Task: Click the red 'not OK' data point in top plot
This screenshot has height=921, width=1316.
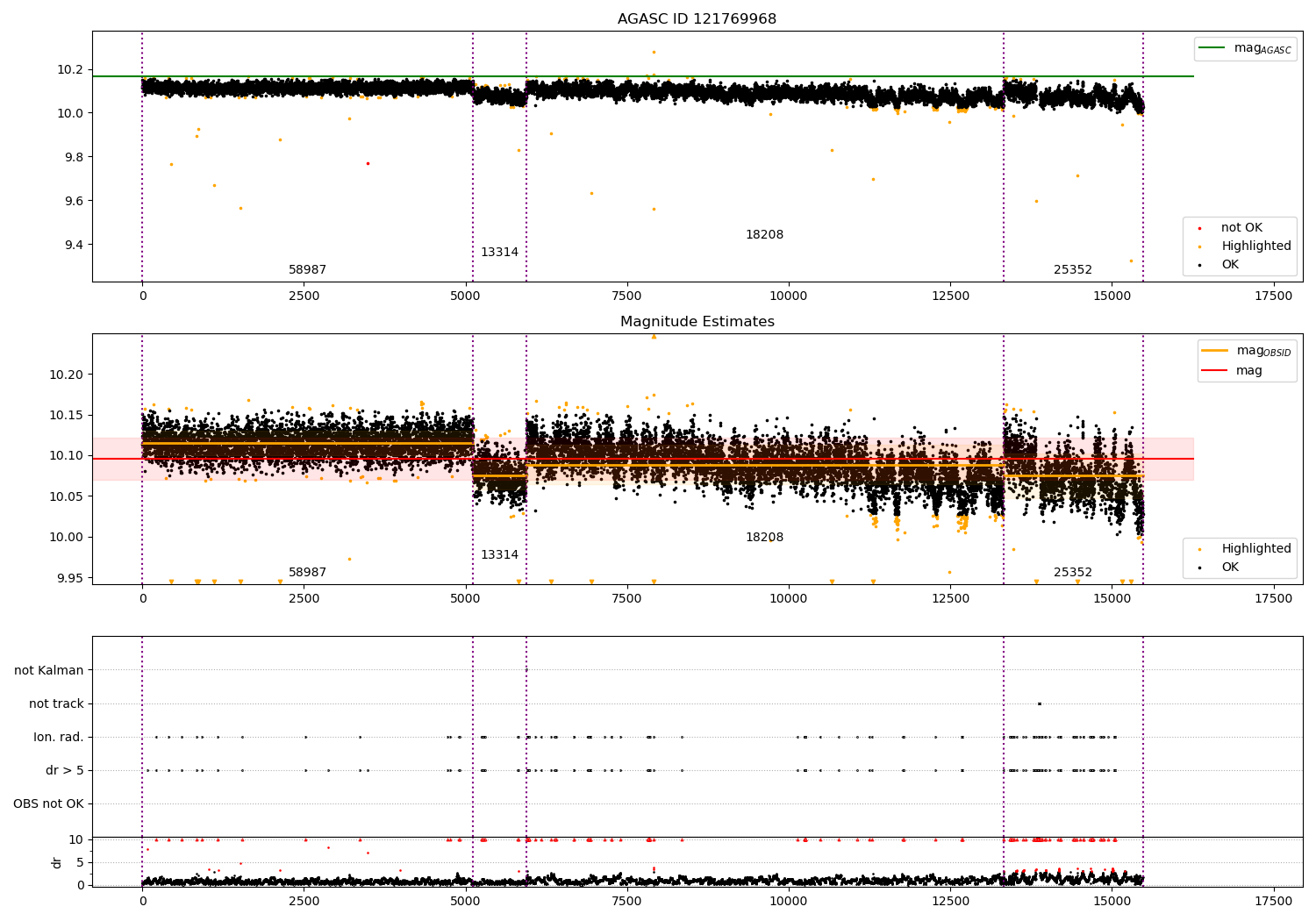Action: [x=368, y=163]
